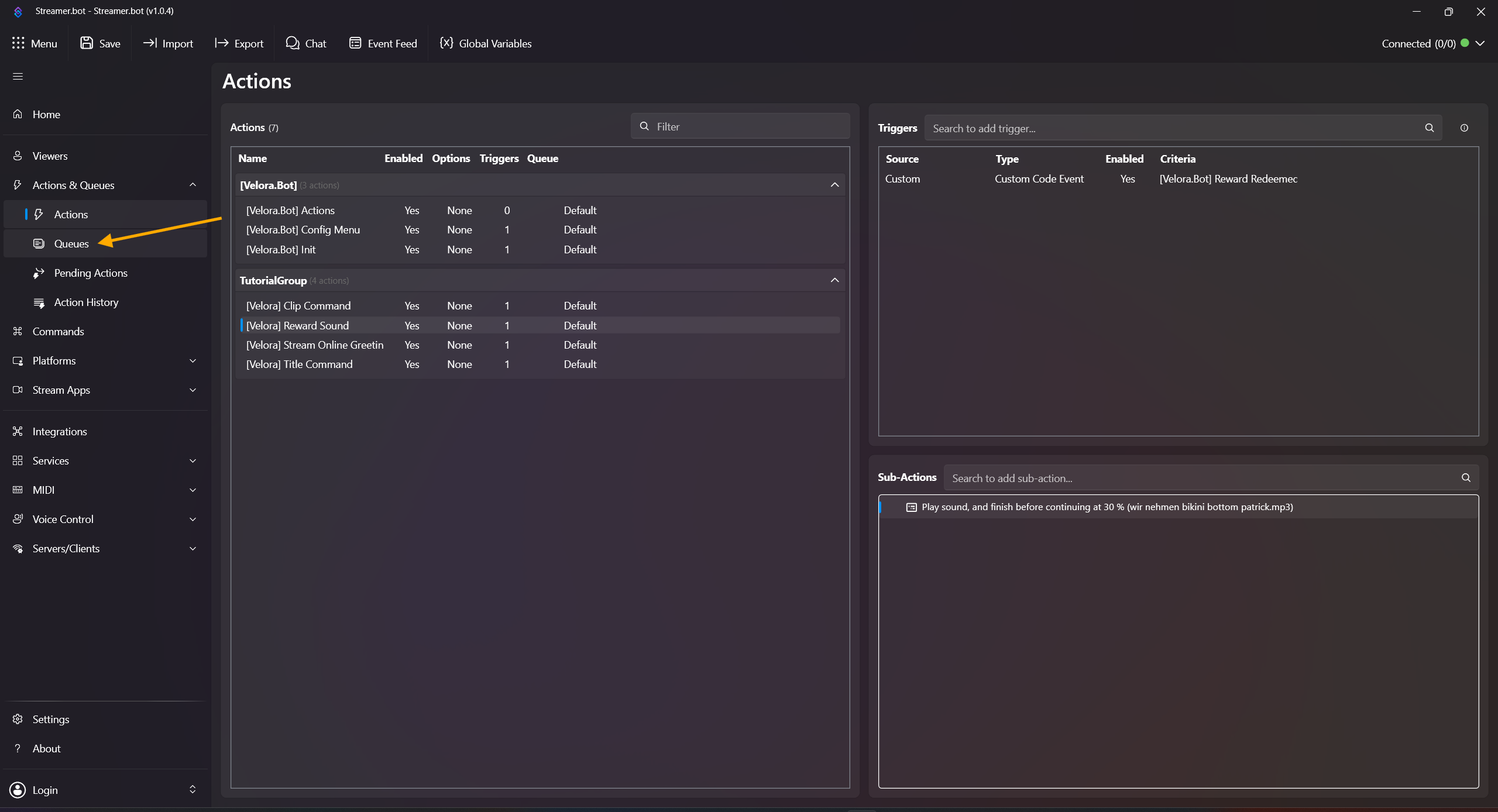Go to Pending Actions page
1498x812 pixels.
(91, 273)
